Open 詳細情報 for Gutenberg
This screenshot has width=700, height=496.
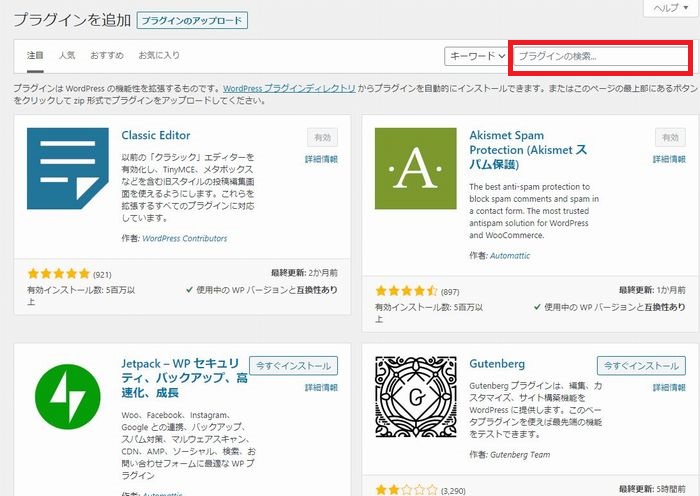click(x=669, y=388)
